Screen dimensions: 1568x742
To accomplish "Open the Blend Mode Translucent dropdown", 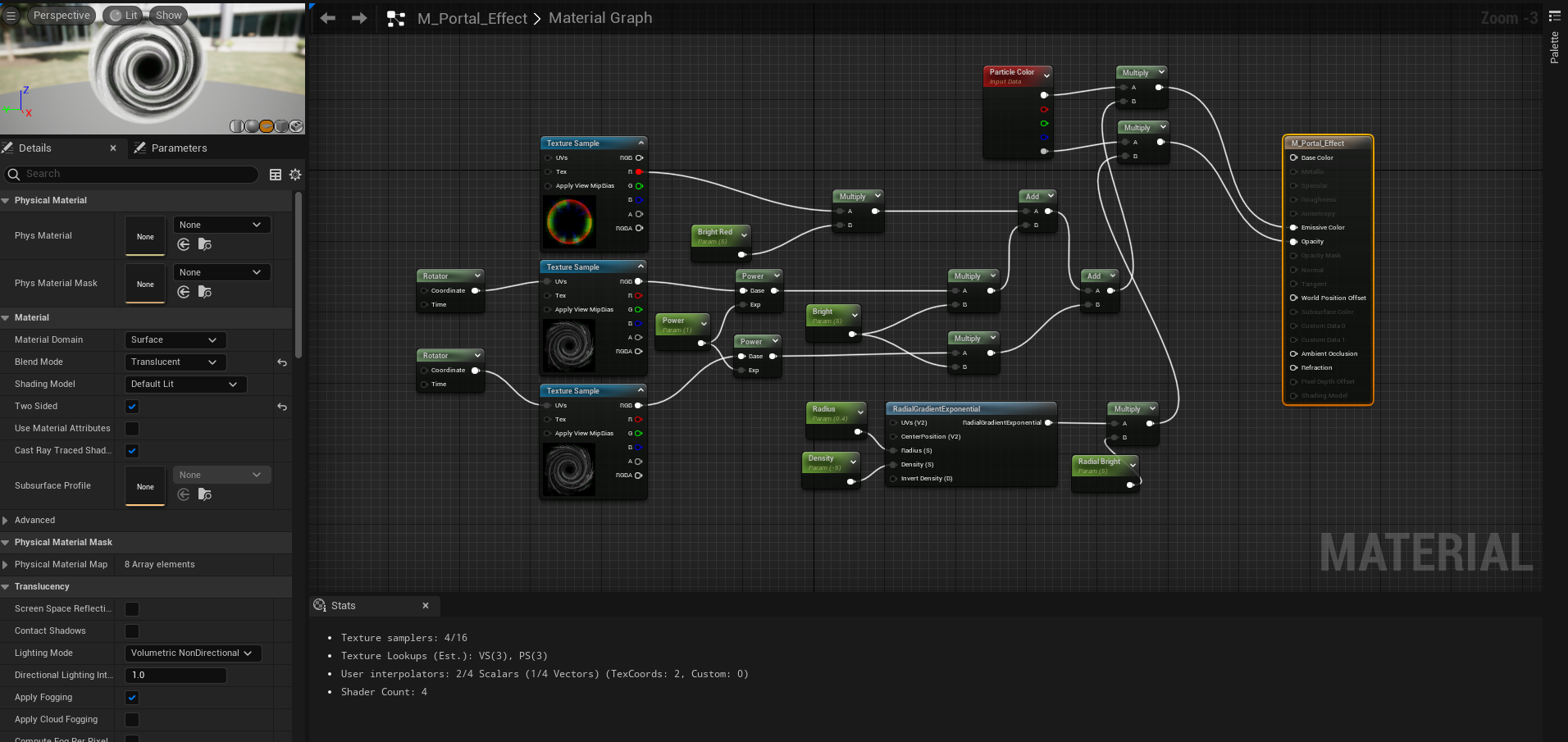I will 174,362.
